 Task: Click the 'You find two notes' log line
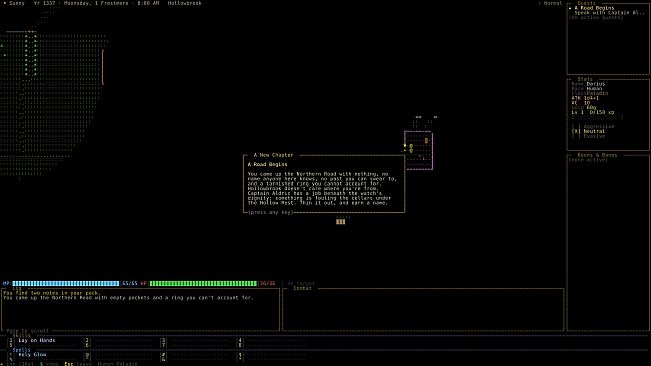click(51, 293)
